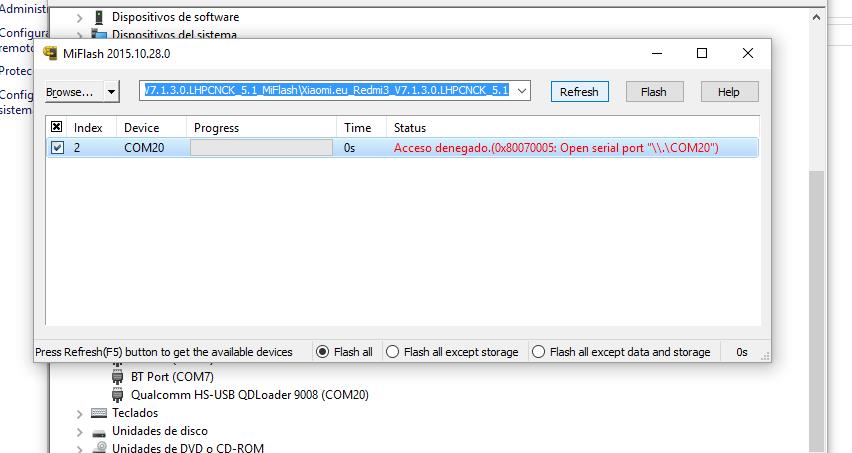852x453 pixels.
Task: Expand 'Unidades de DVD o CD-ROM' category
Action: click(80, 449)
